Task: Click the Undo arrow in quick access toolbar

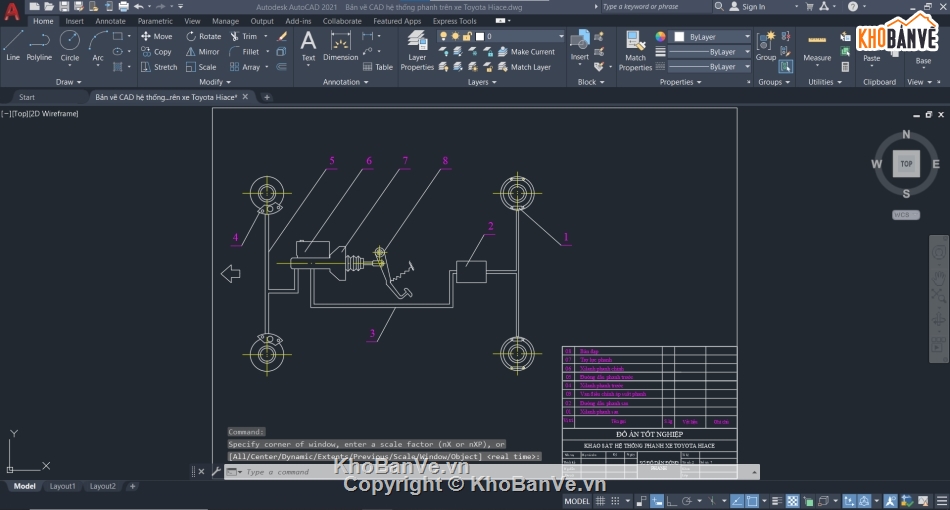Action: tap(139, 7)
